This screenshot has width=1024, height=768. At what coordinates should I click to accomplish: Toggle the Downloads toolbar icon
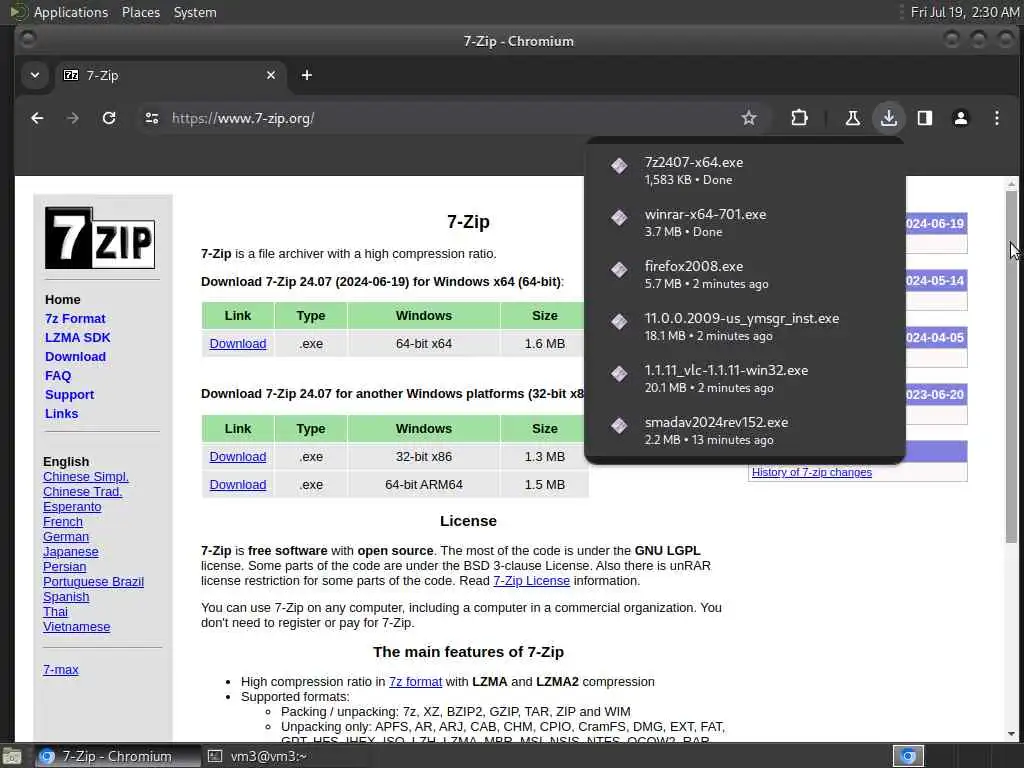tap(888, 118)
